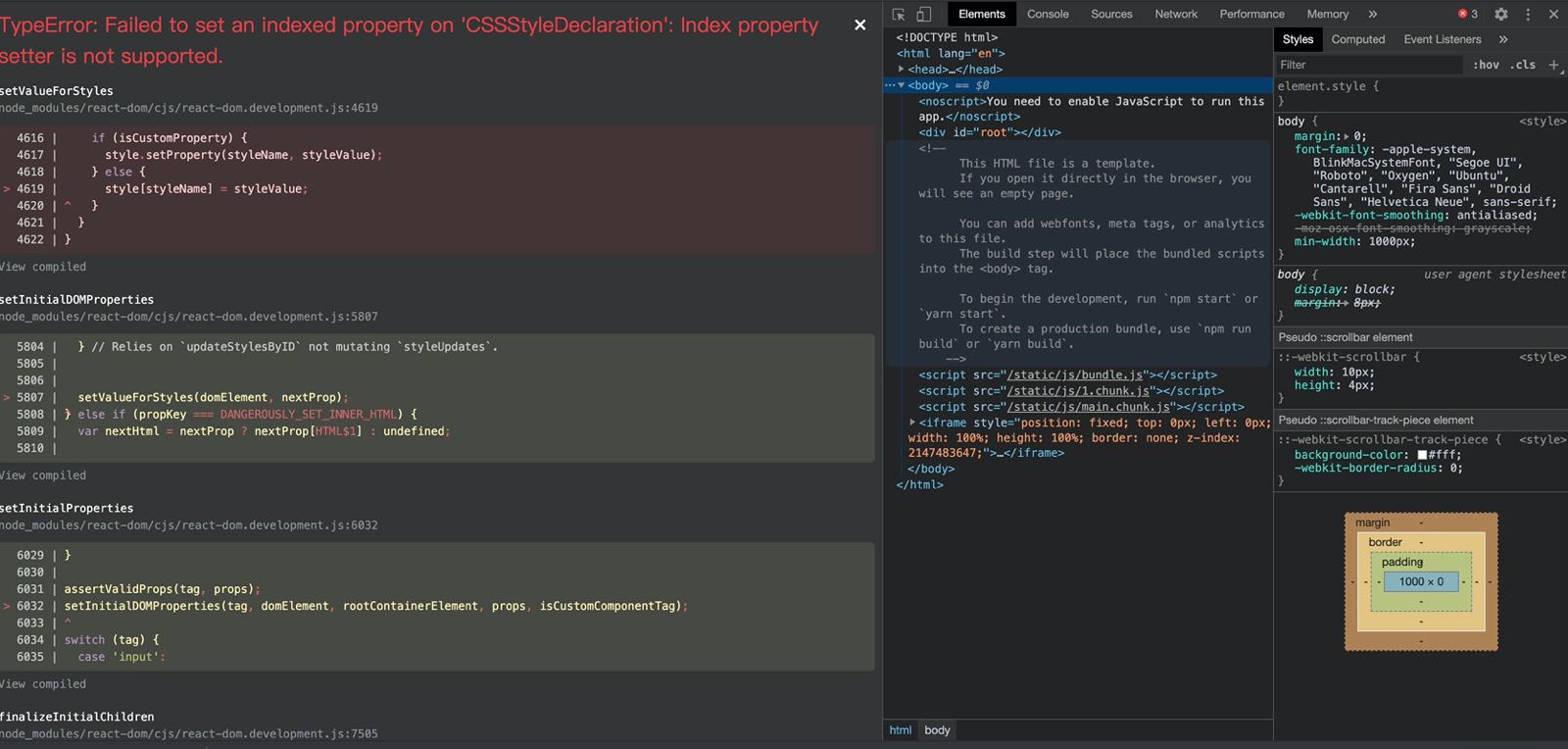Click the finalizeInitialChildren stack frame title
This screenshot has height=749, width=1568.
pyautogui.click(x=77, y=717)
